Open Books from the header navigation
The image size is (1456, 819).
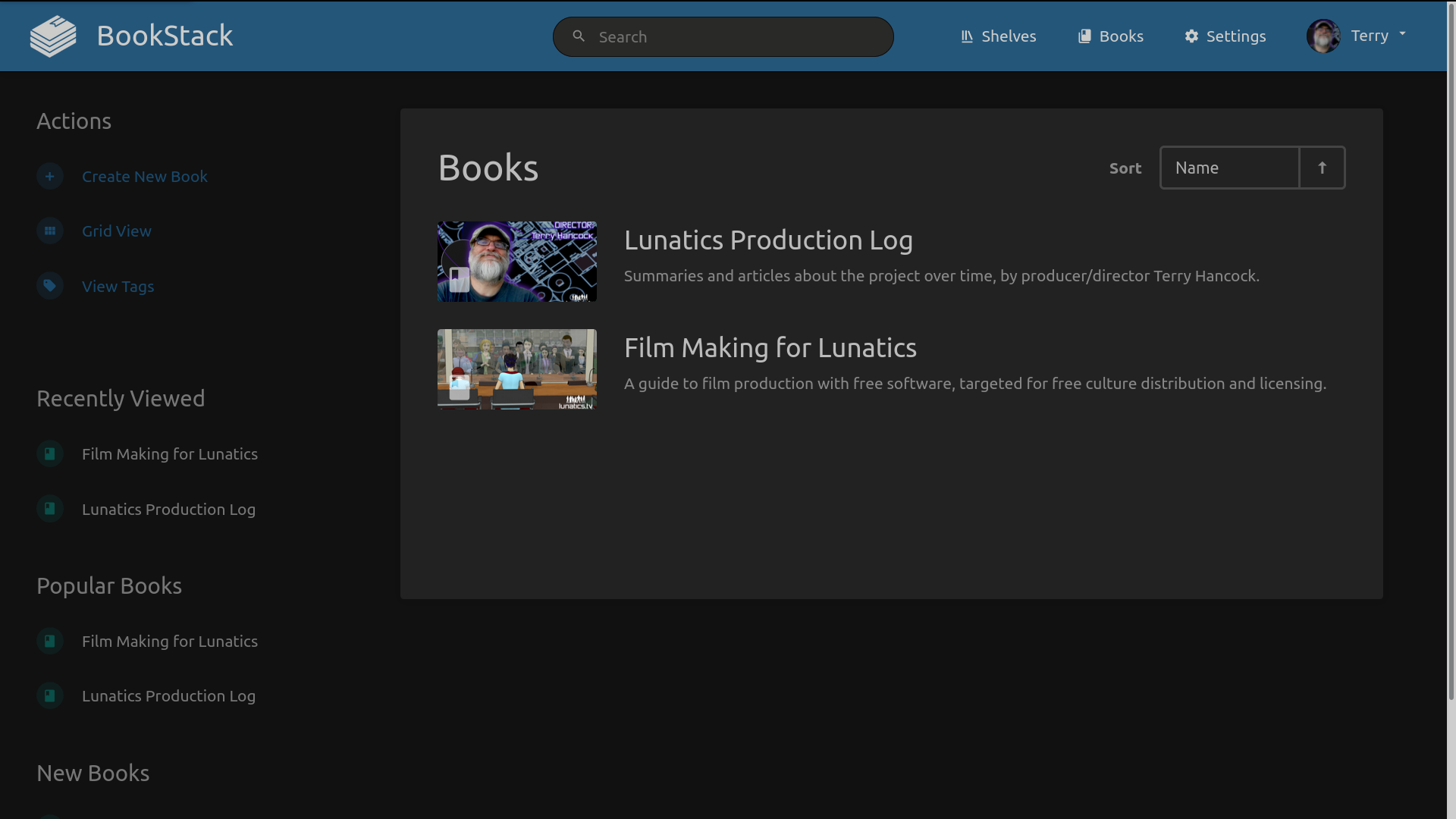[1111, 36]
